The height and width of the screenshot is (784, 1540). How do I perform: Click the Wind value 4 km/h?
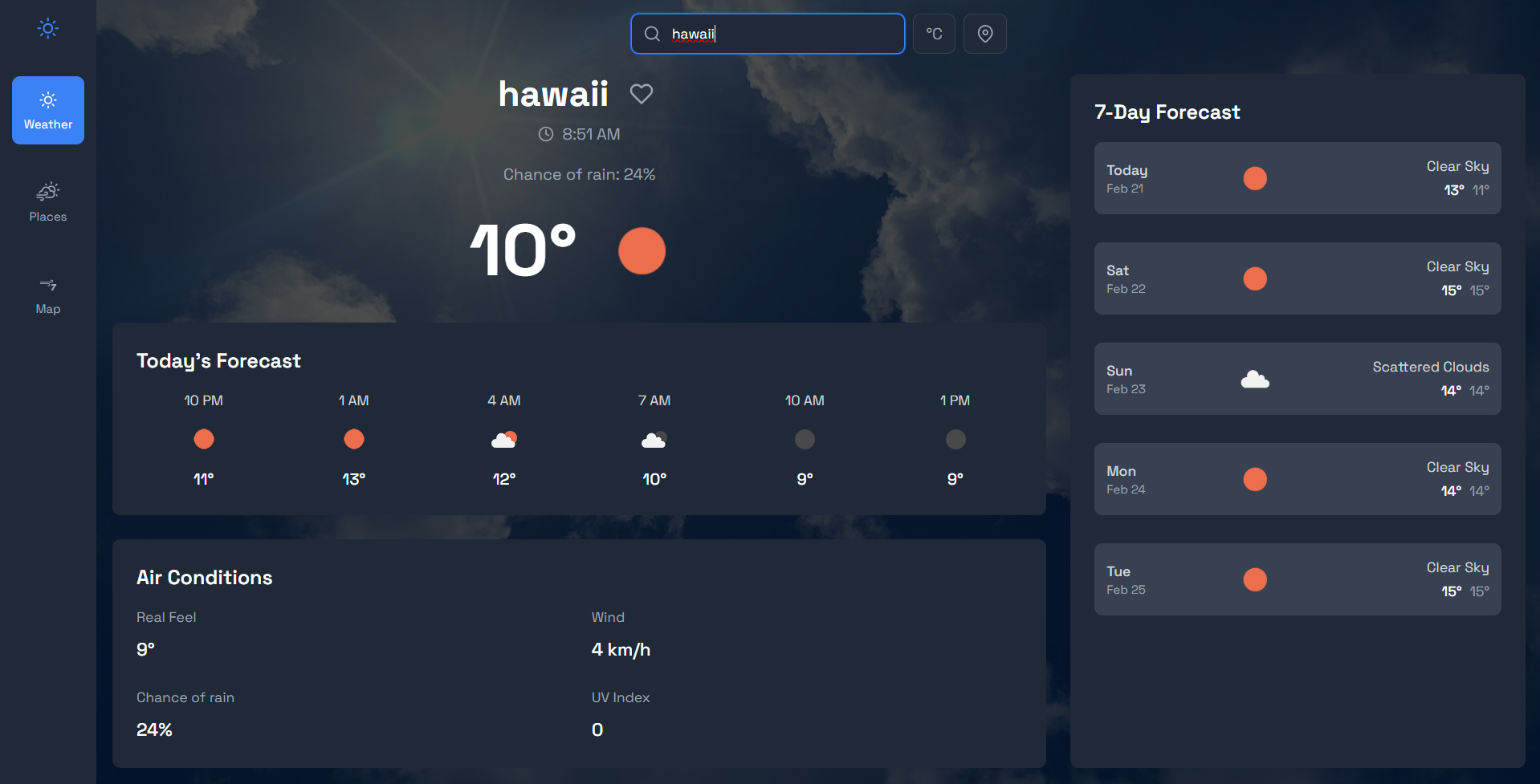(x=621, y=649)
